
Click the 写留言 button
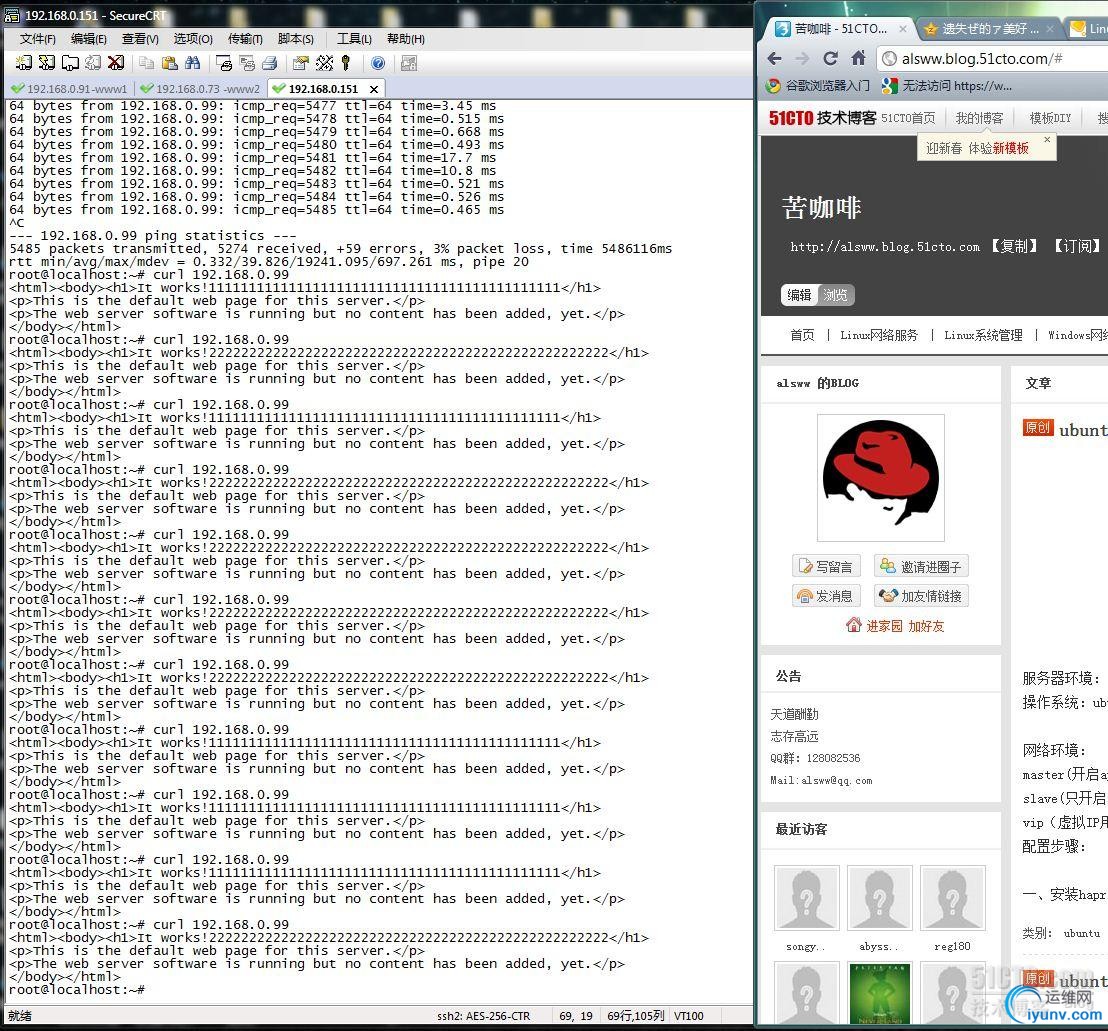coord(826,567)
